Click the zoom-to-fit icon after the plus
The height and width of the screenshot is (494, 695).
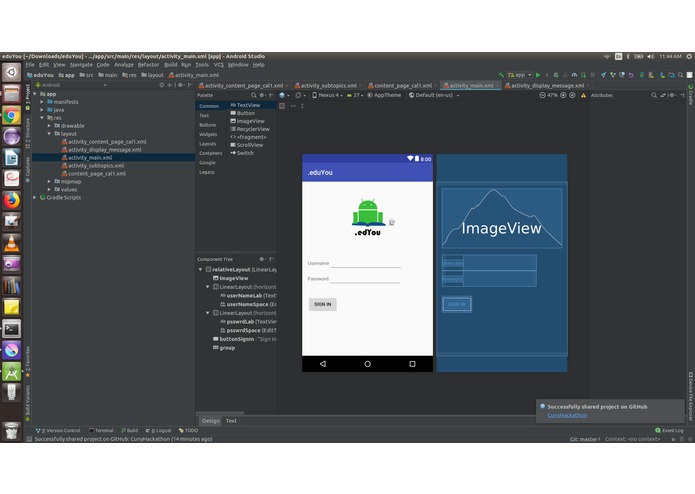tap(572, 95)
